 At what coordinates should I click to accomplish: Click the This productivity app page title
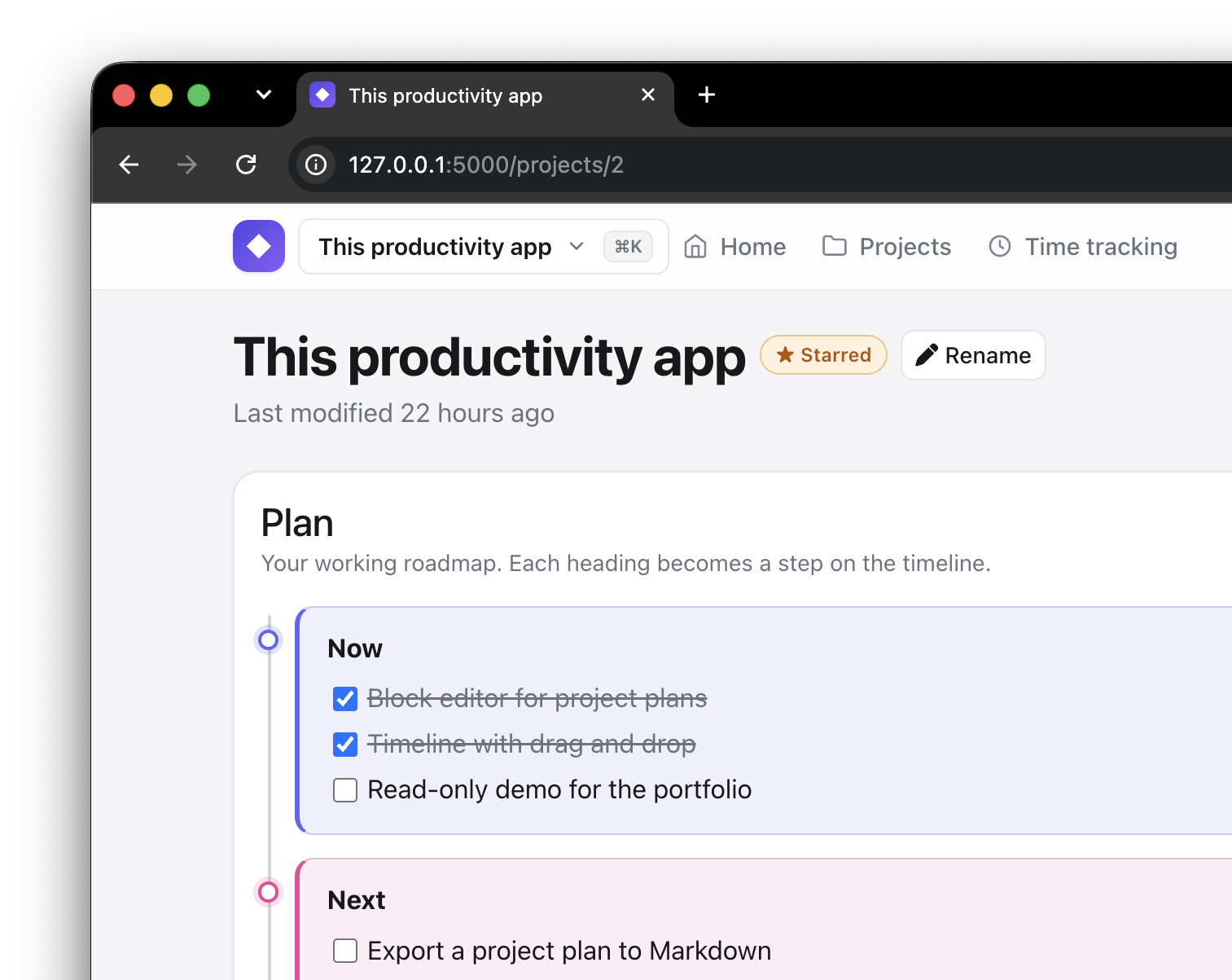[489, 357]
